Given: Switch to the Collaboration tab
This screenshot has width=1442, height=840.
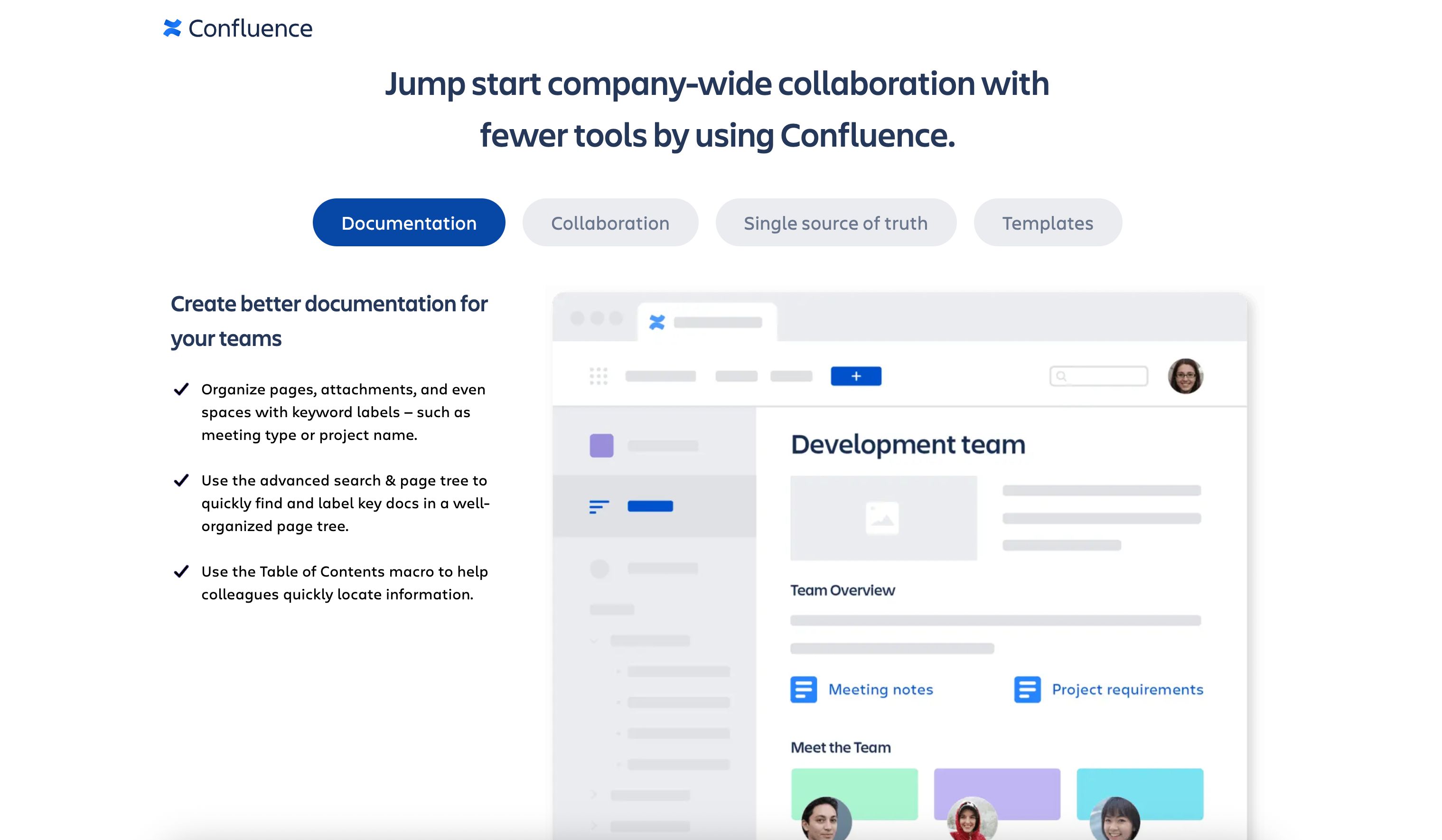Looking at the screenshot, I should pyautogui.click(x=609, y=223).
